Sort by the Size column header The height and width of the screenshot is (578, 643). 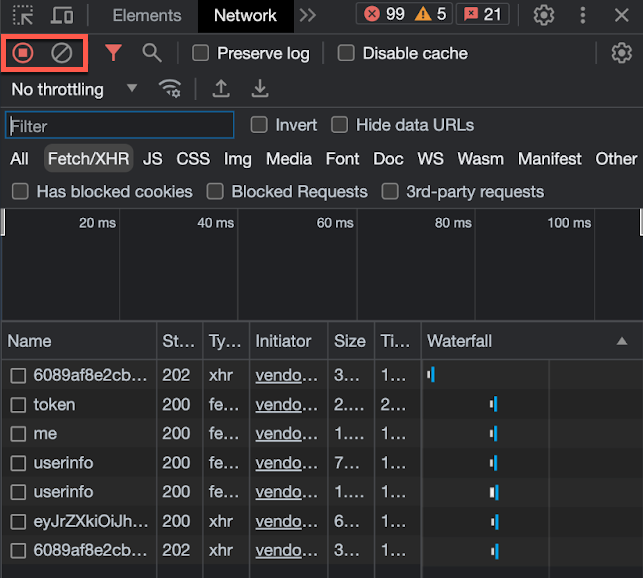point(351,341)
